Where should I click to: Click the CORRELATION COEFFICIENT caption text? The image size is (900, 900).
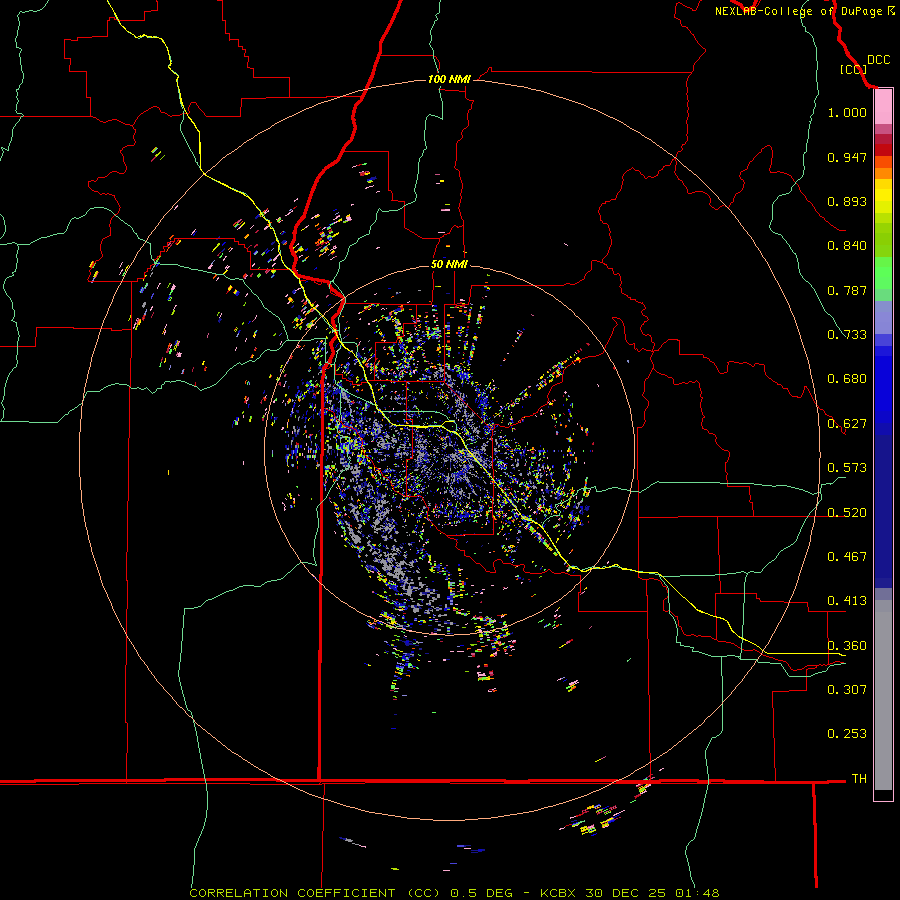[x=292, y=893]
